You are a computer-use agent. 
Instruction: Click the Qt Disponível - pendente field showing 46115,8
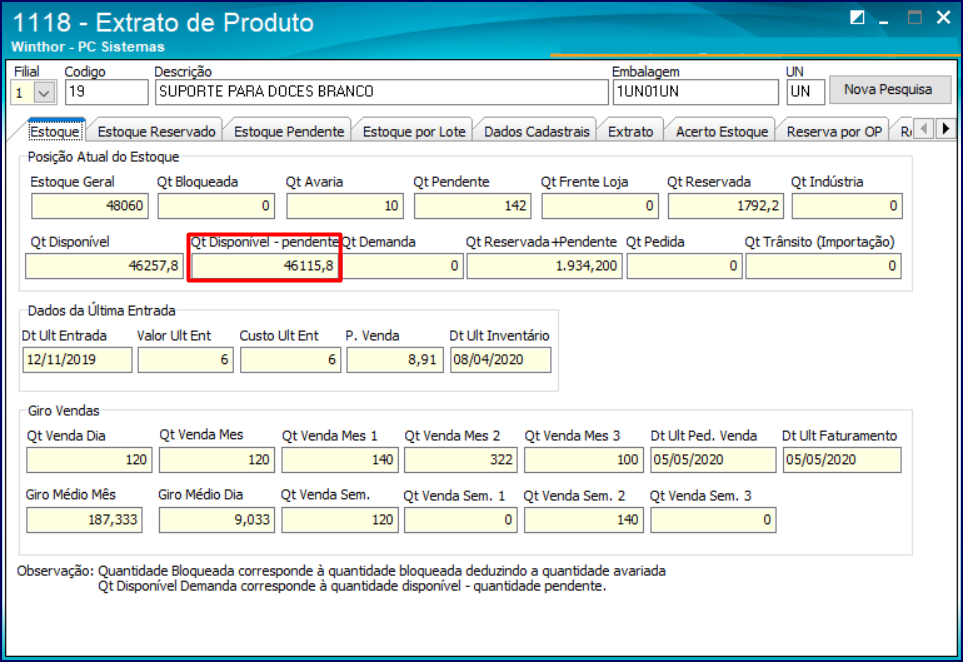click(265, 266)
